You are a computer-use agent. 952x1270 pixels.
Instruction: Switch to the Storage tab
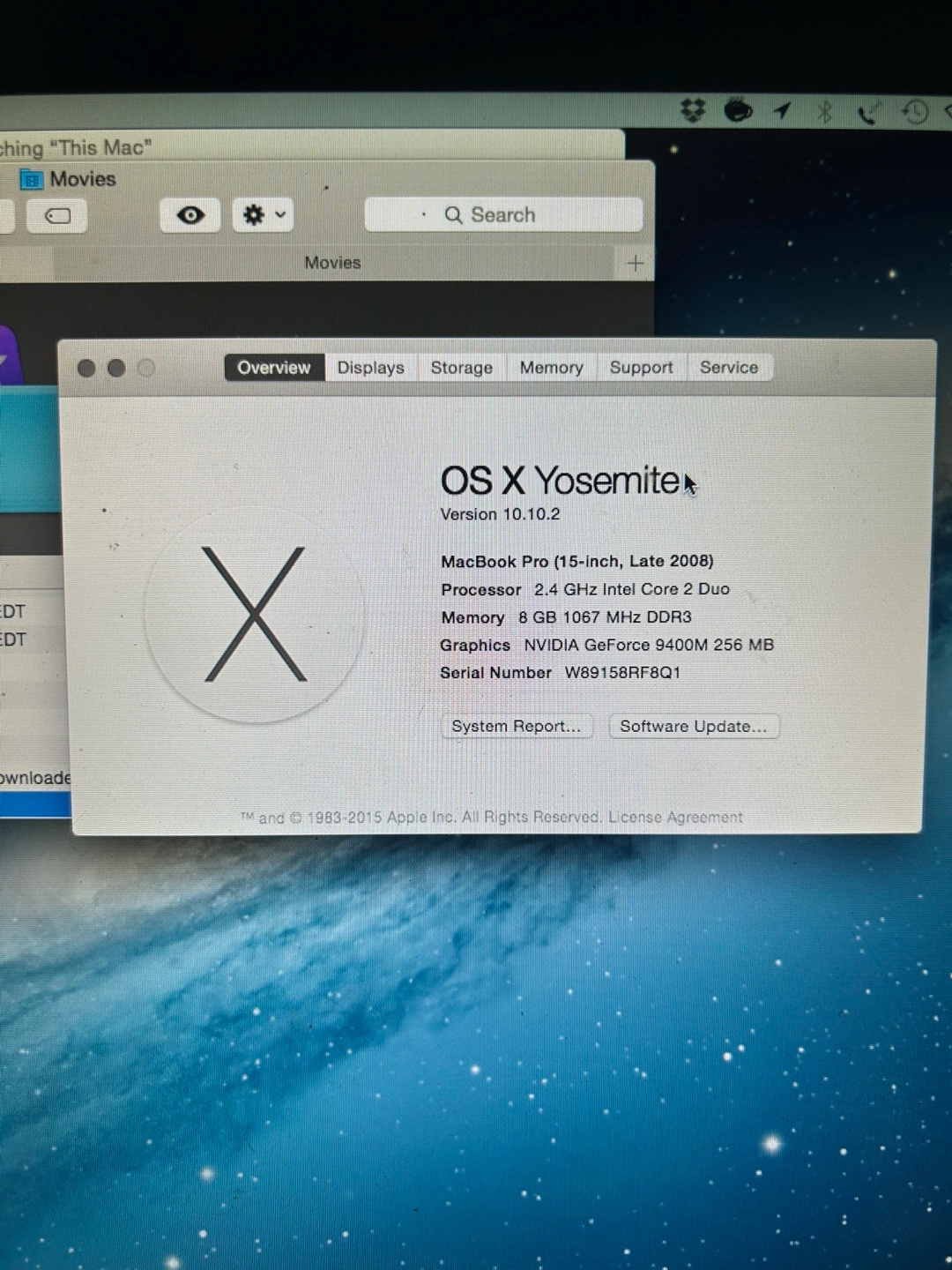point(461,368)
